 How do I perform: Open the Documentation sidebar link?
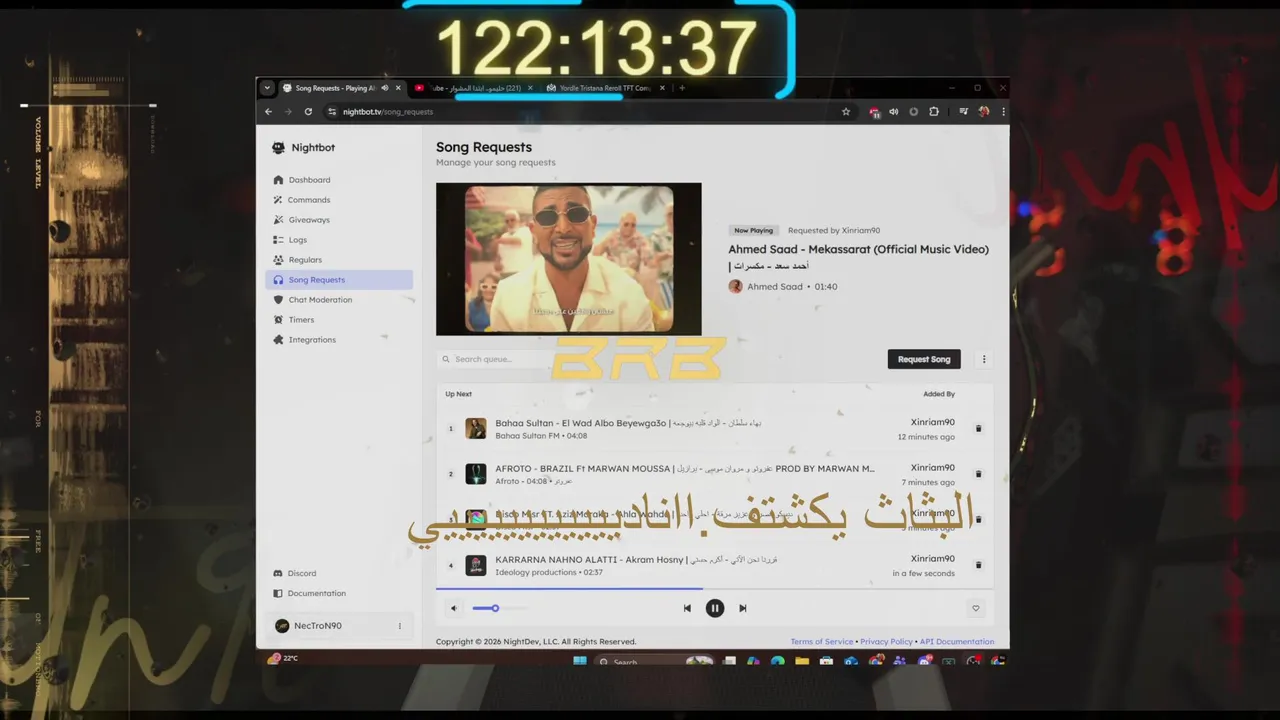coord(339,593)
